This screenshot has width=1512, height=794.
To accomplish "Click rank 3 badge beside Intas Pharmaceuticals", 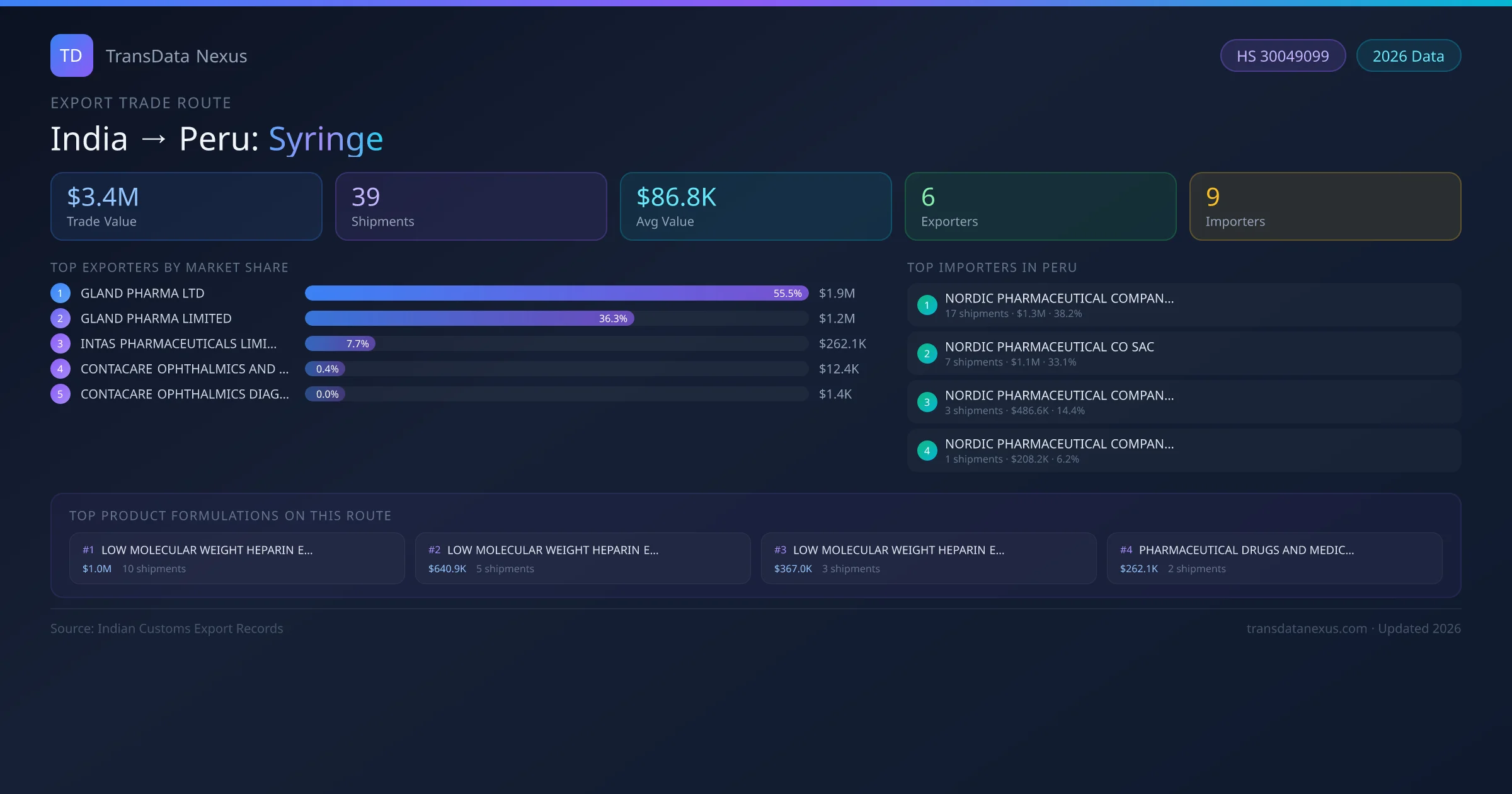I will 60,343.
